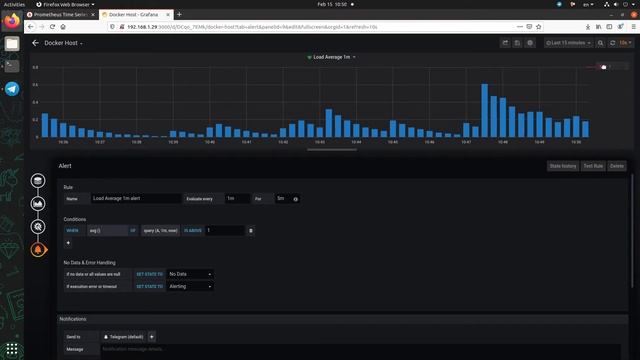The image size is (640, 360).
Task: Open the Docker Host dashboard dropdown
Action: click(x=63, y=43)
